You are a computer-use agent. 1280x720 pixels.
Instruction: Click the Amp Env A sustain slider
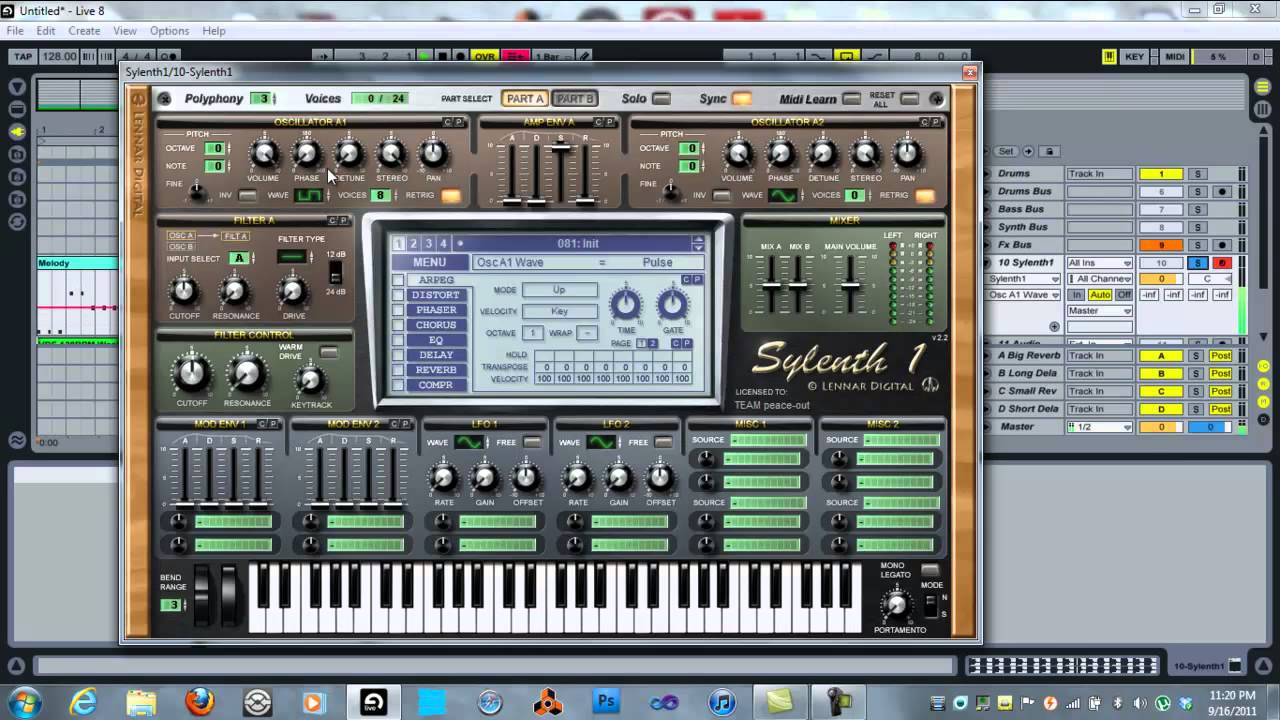pyautogui.click(x=561, y=149)
